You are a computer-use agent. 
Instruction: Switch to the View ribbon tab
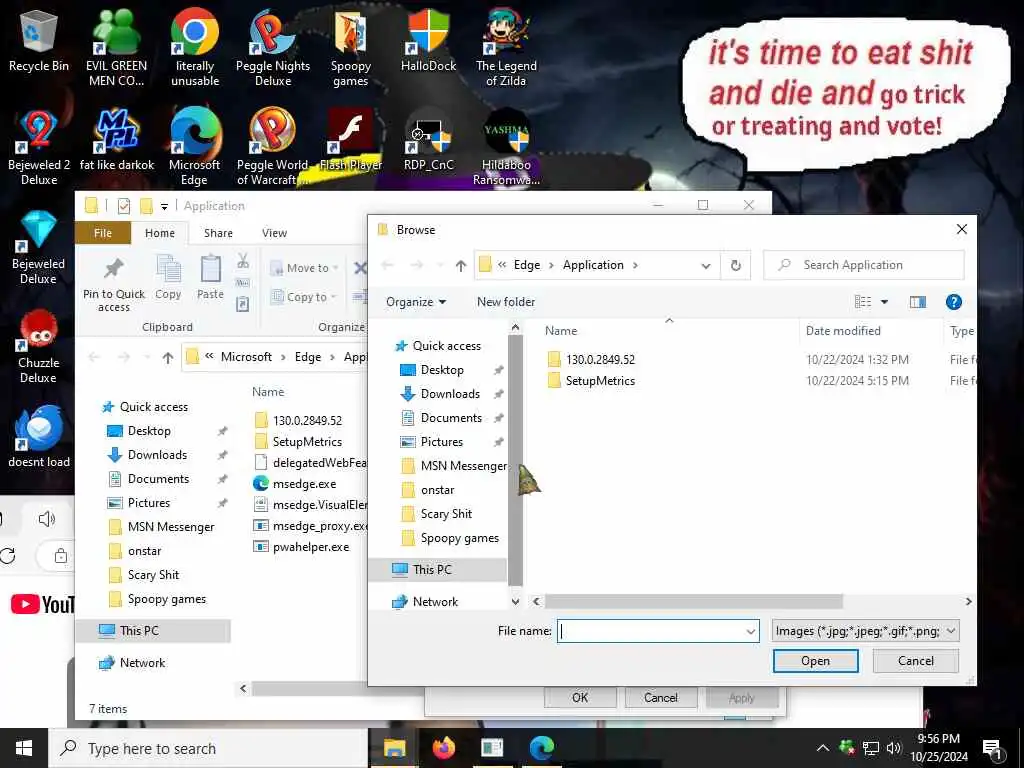point(274,233)
